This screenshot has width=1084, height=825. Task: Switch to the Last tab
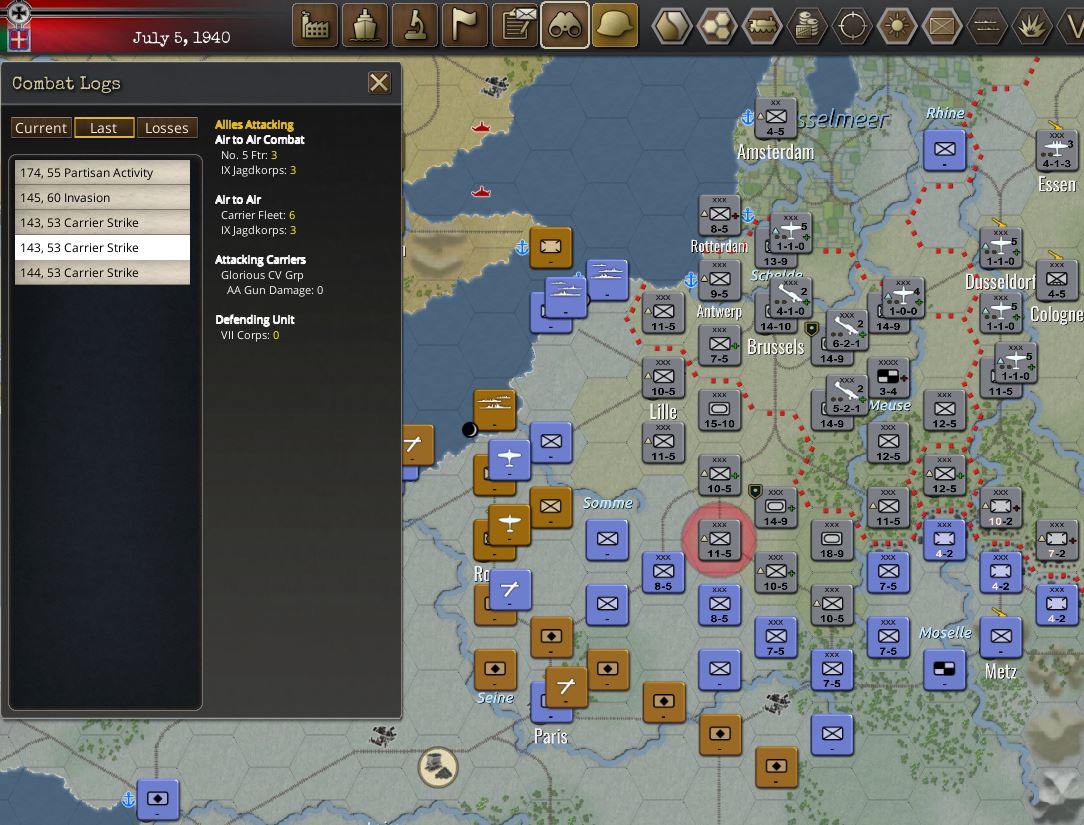click(104, 128)
